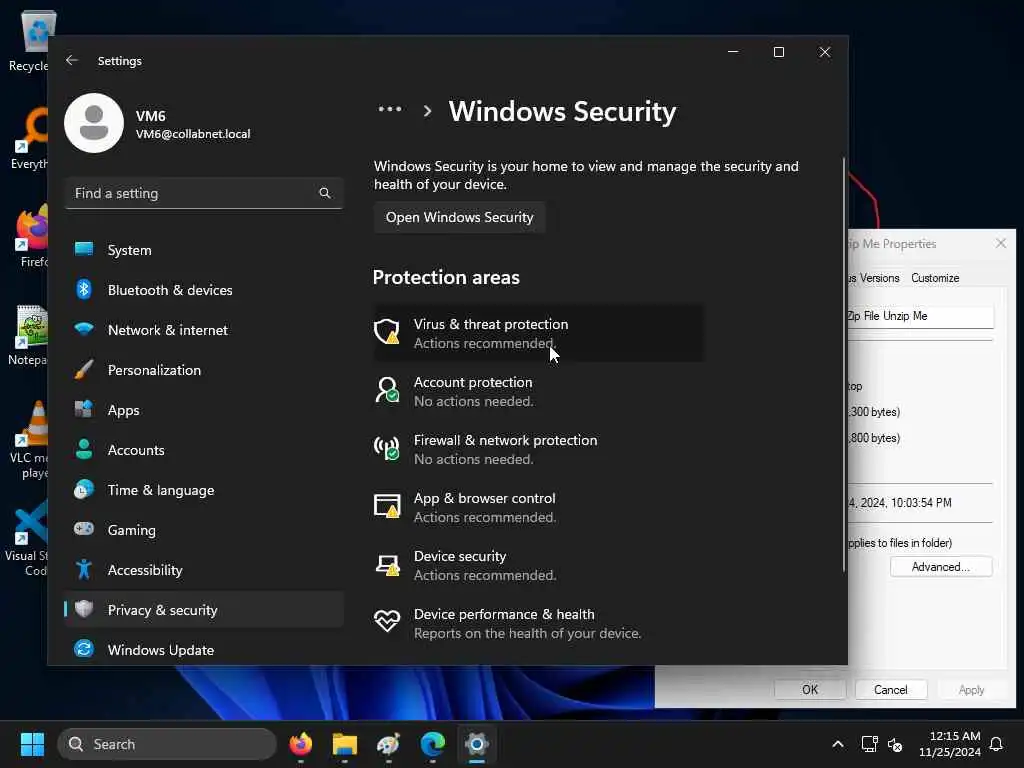
Task: Open Firewall & network protection area
Action: click(x=538, y=449)
